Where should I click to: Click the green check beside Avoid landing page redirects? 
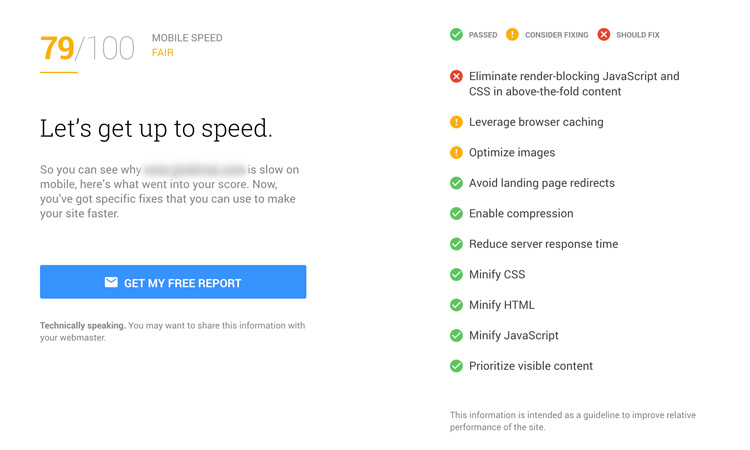(x=456, y=183)
